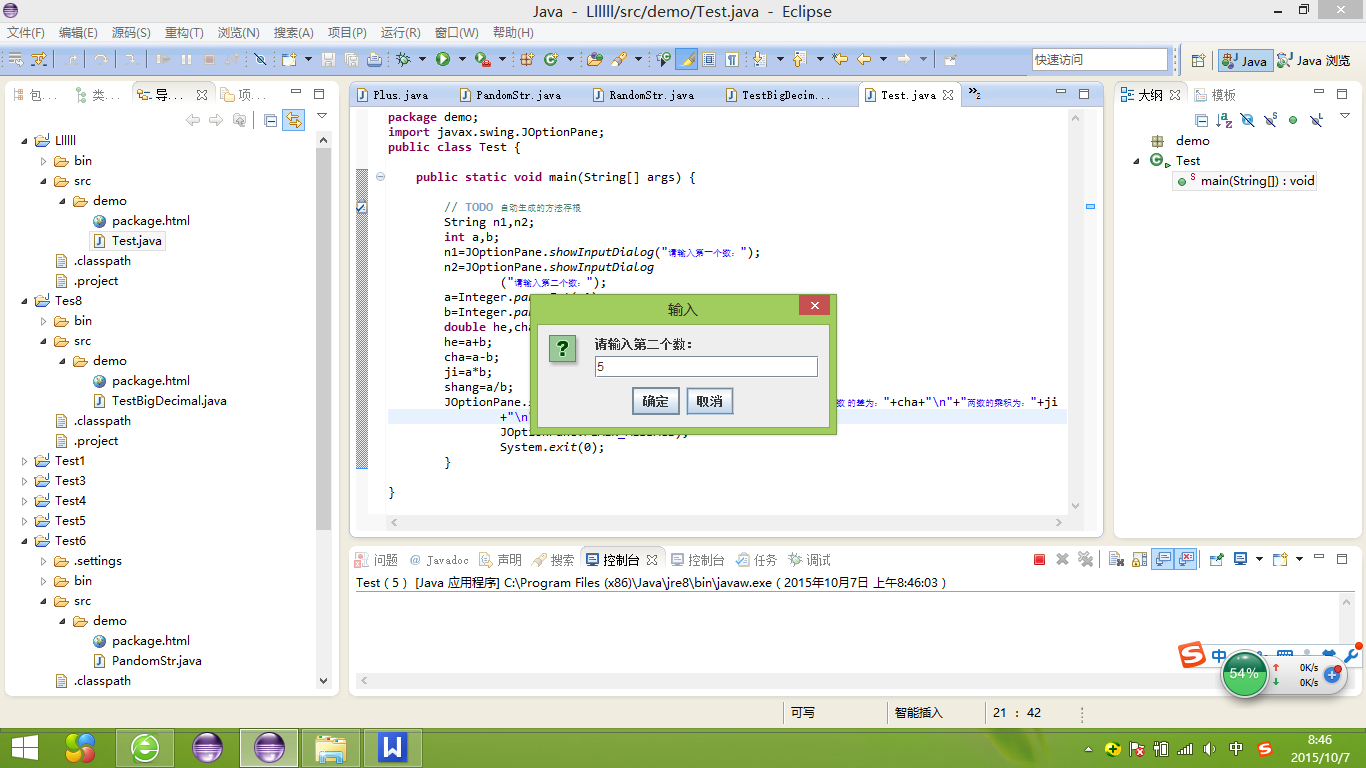Click the Pin Console icon

(x=1217, y=560)
